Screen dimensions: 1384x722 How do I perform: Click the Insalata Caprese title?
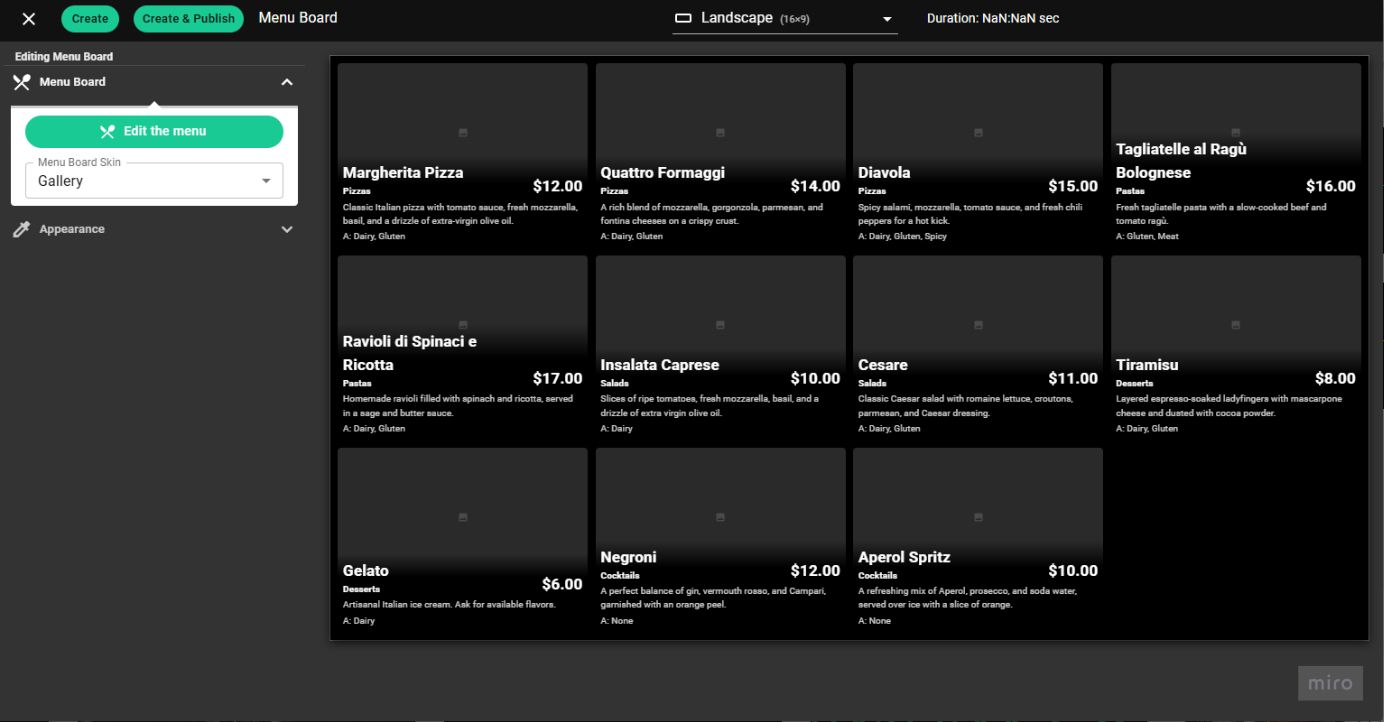click(x=659, y=365)
